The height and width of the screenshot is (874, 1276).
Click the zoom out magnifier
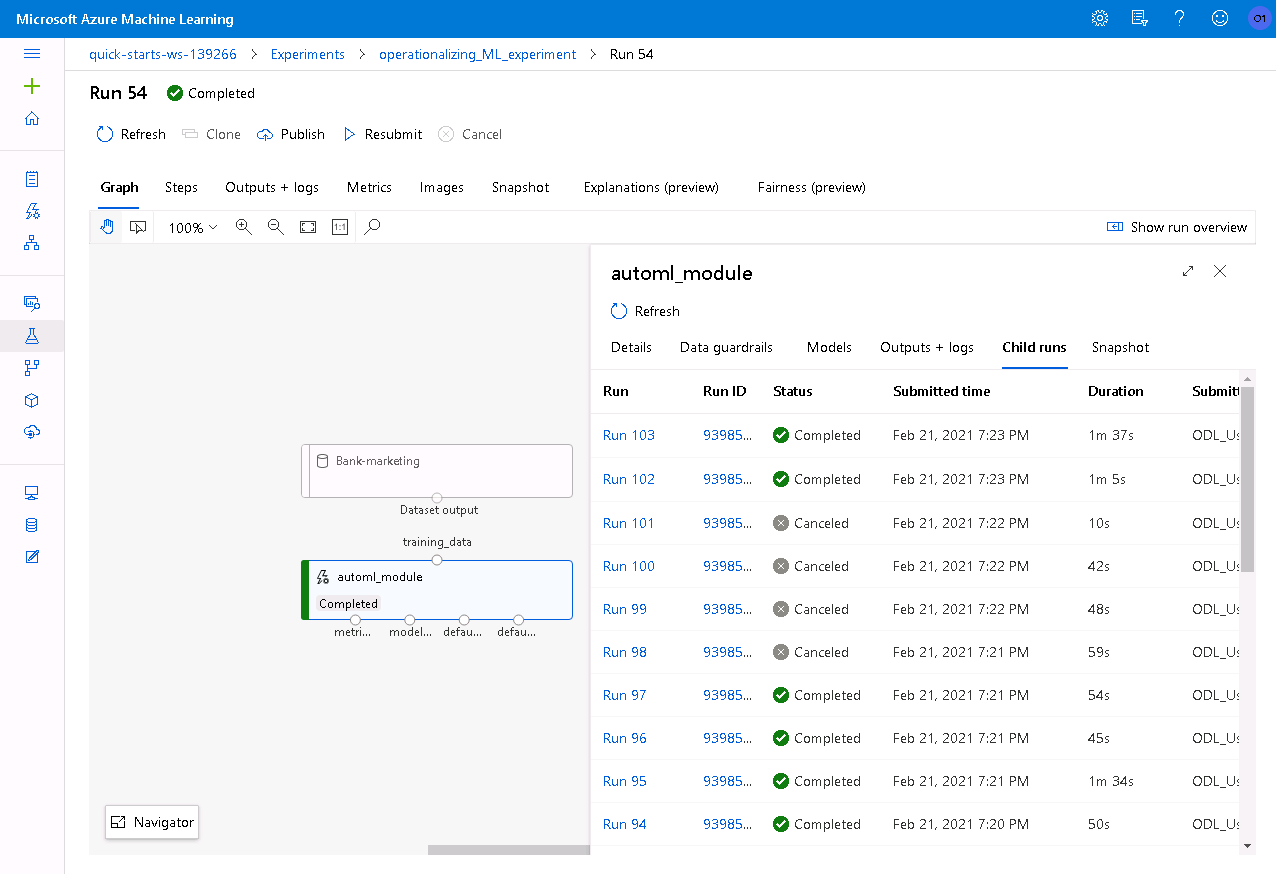click(276, 227)
